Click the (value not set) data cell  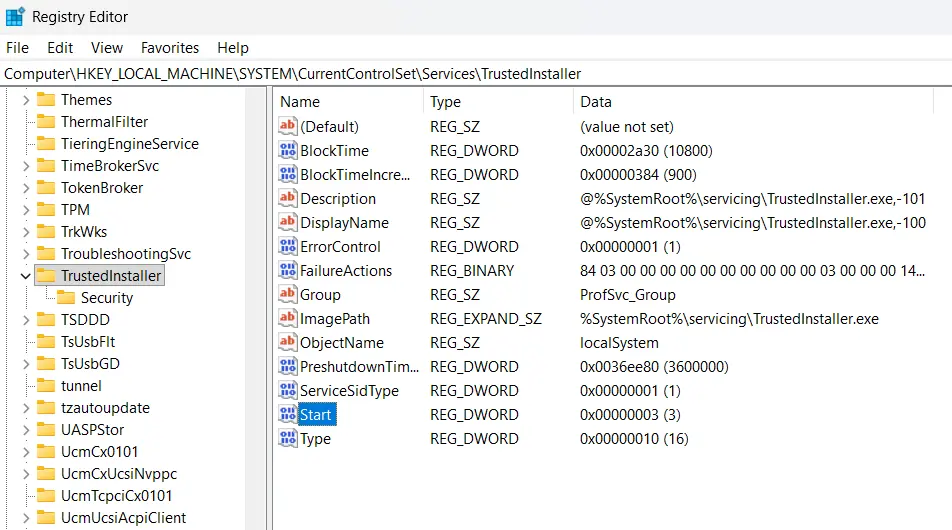[627, 127]
